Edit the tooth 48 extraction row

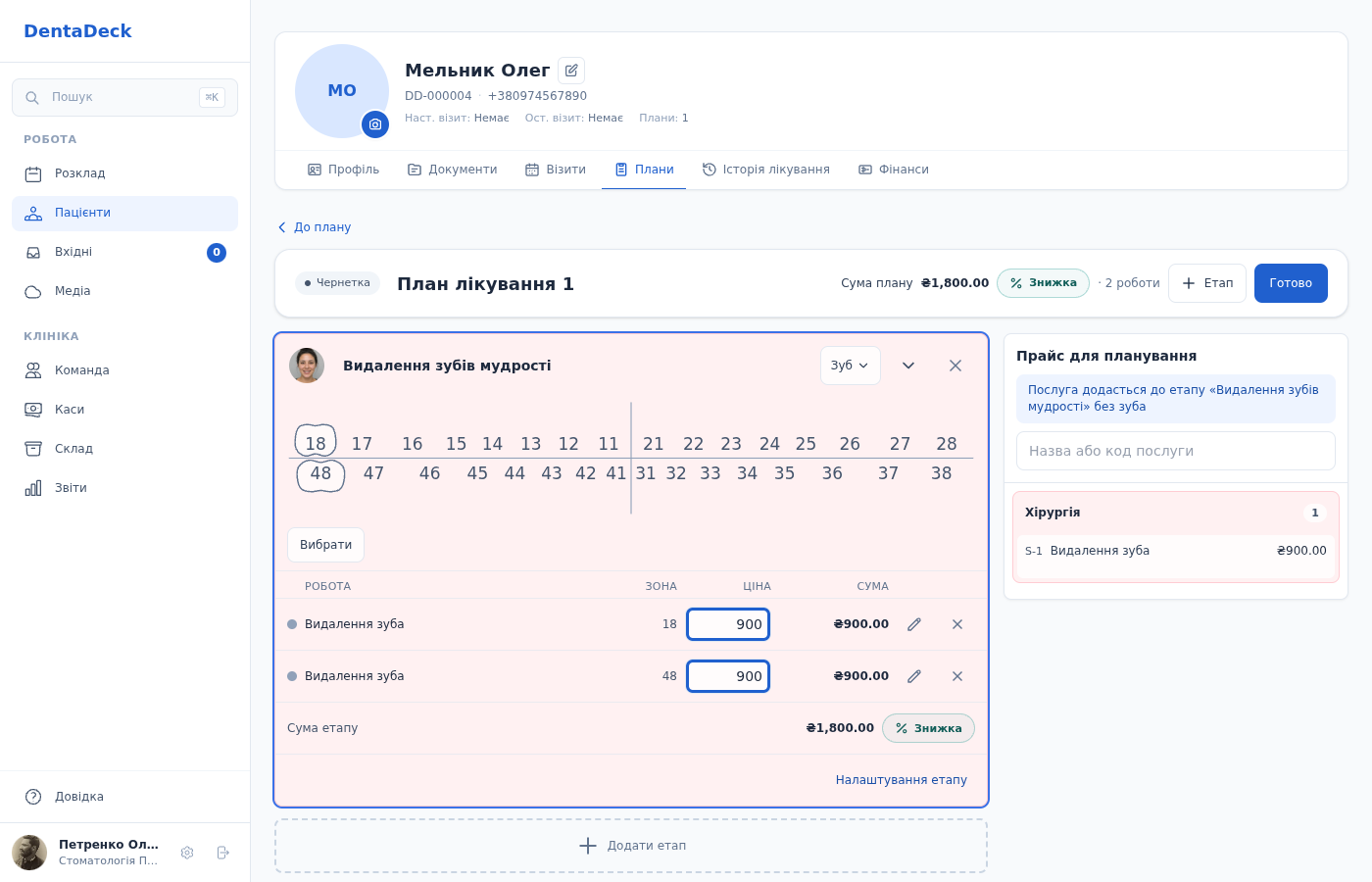click(x=914, y=676)
